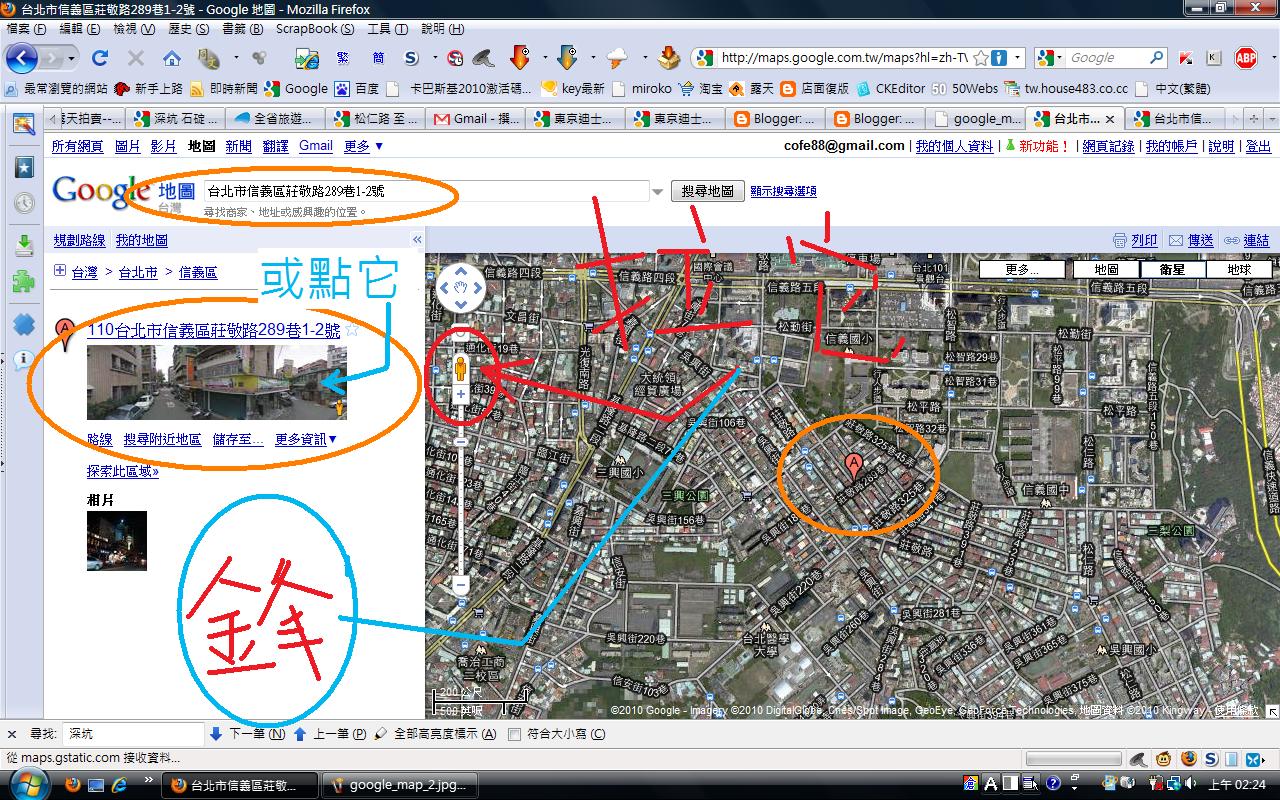Open new tab with plus button in tab strip

tap(1255, 119)
